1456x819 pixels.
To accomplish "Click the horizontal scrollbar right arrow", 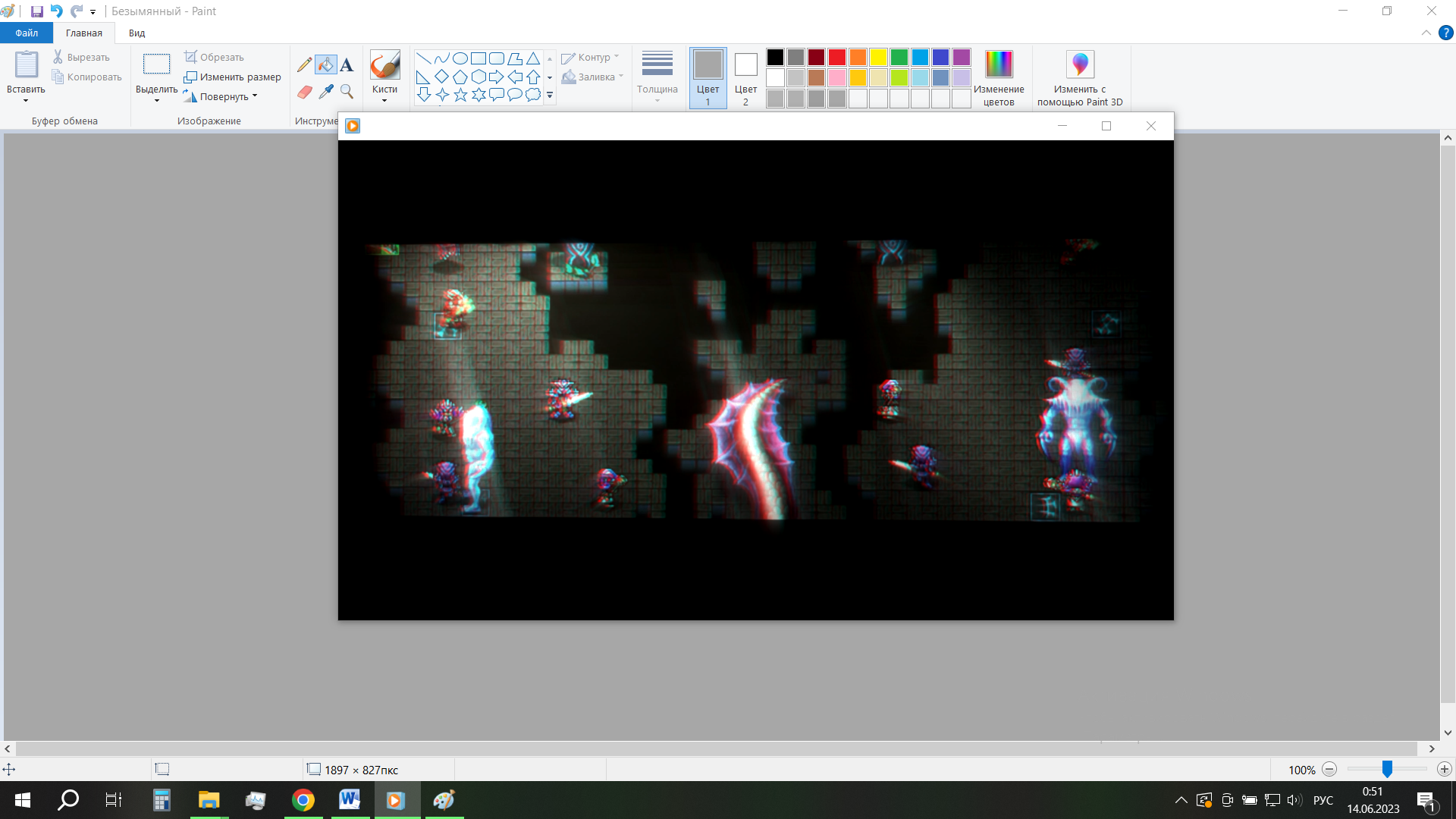I will (x=1432, y=748).
